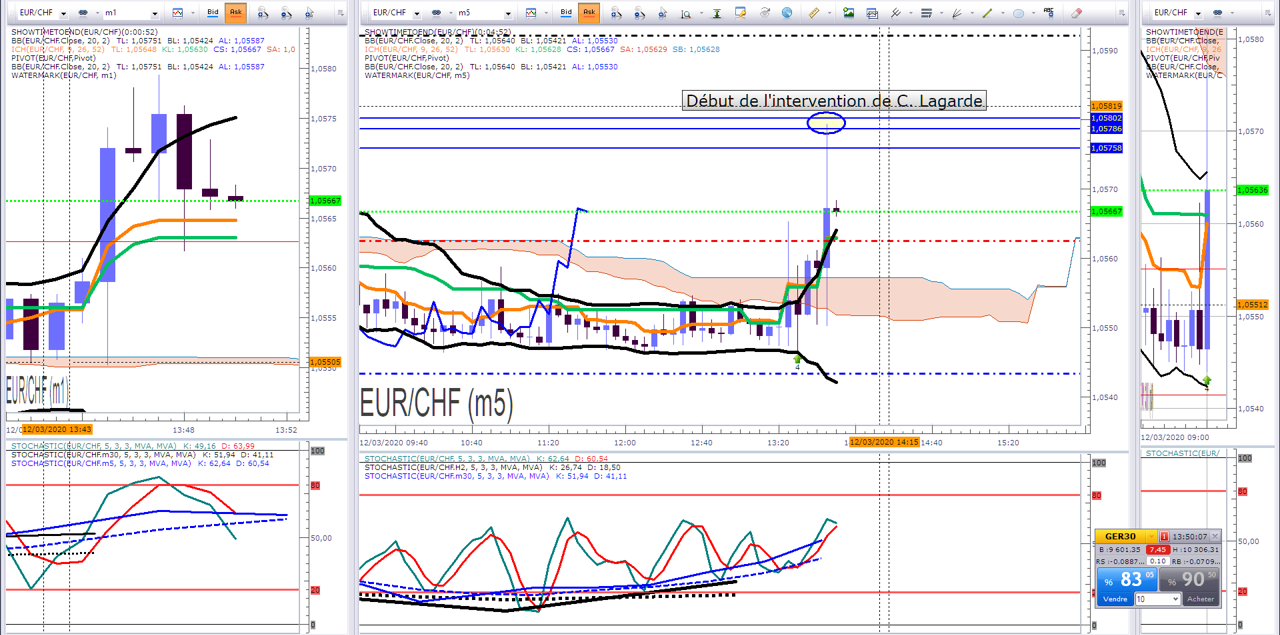Screen dimensions: 1280x635
Task: Click the 1,05758 price level label
Action: click(1107, 148)
